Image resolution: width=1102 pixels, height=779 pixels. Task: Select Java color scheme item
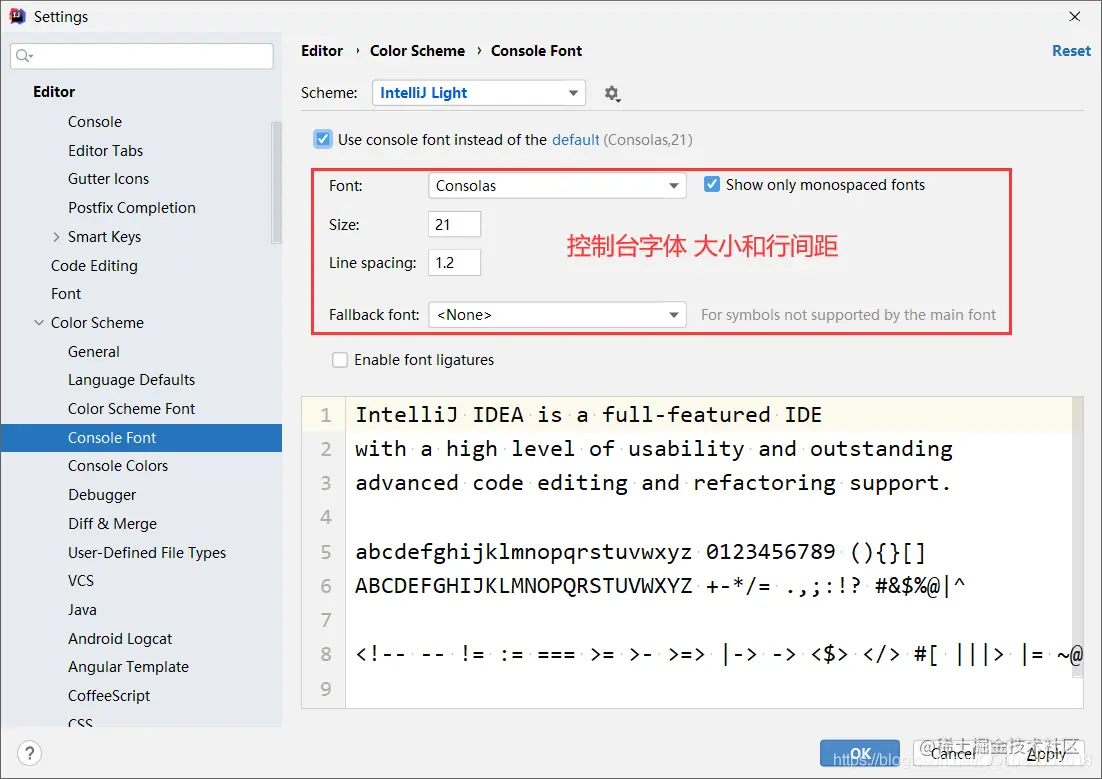pyautogui.click(x=82, y=610)
